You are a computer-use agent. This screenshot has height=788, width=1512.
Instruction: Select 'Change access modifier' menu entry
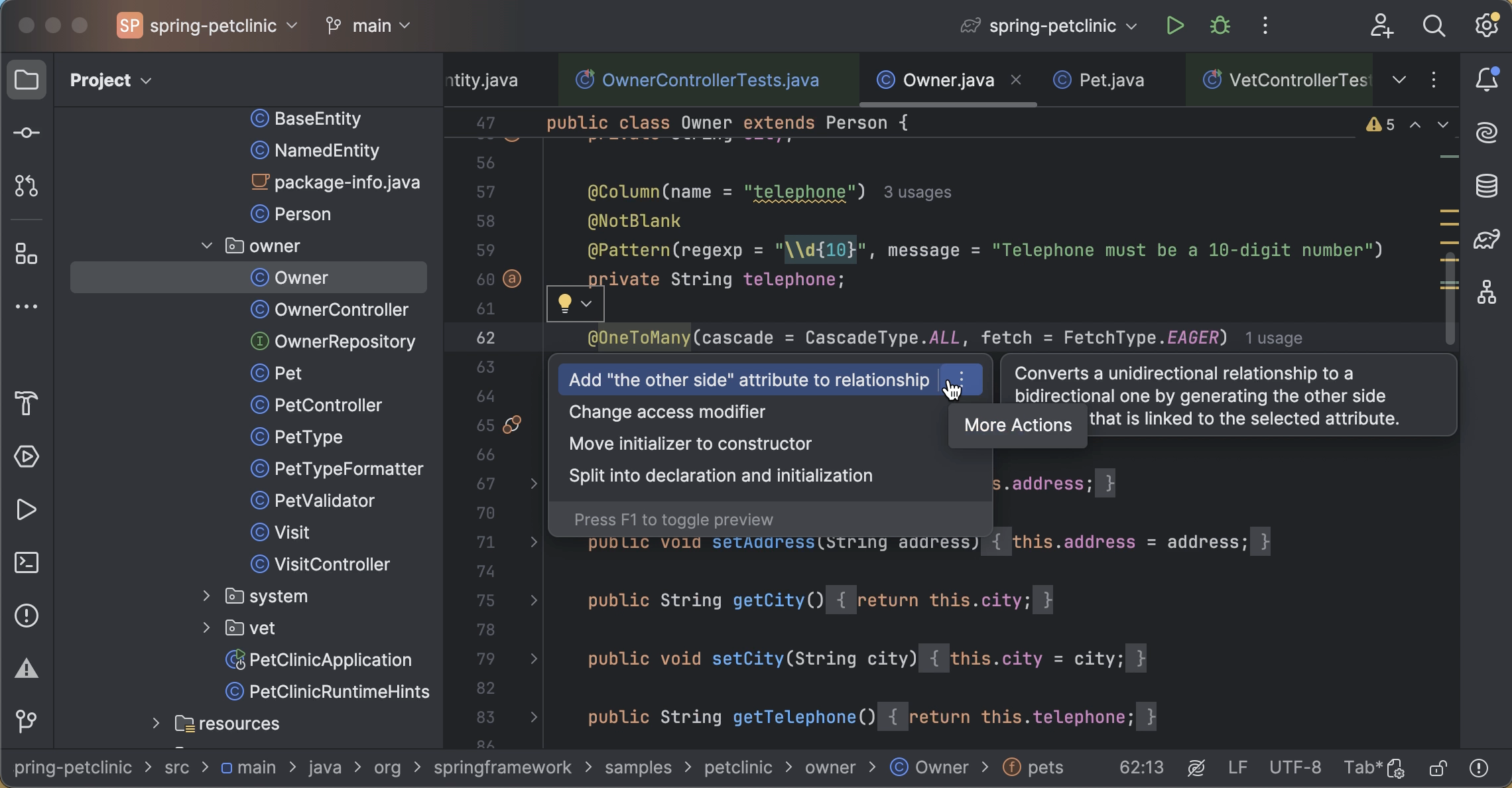(x=667, y=411)
